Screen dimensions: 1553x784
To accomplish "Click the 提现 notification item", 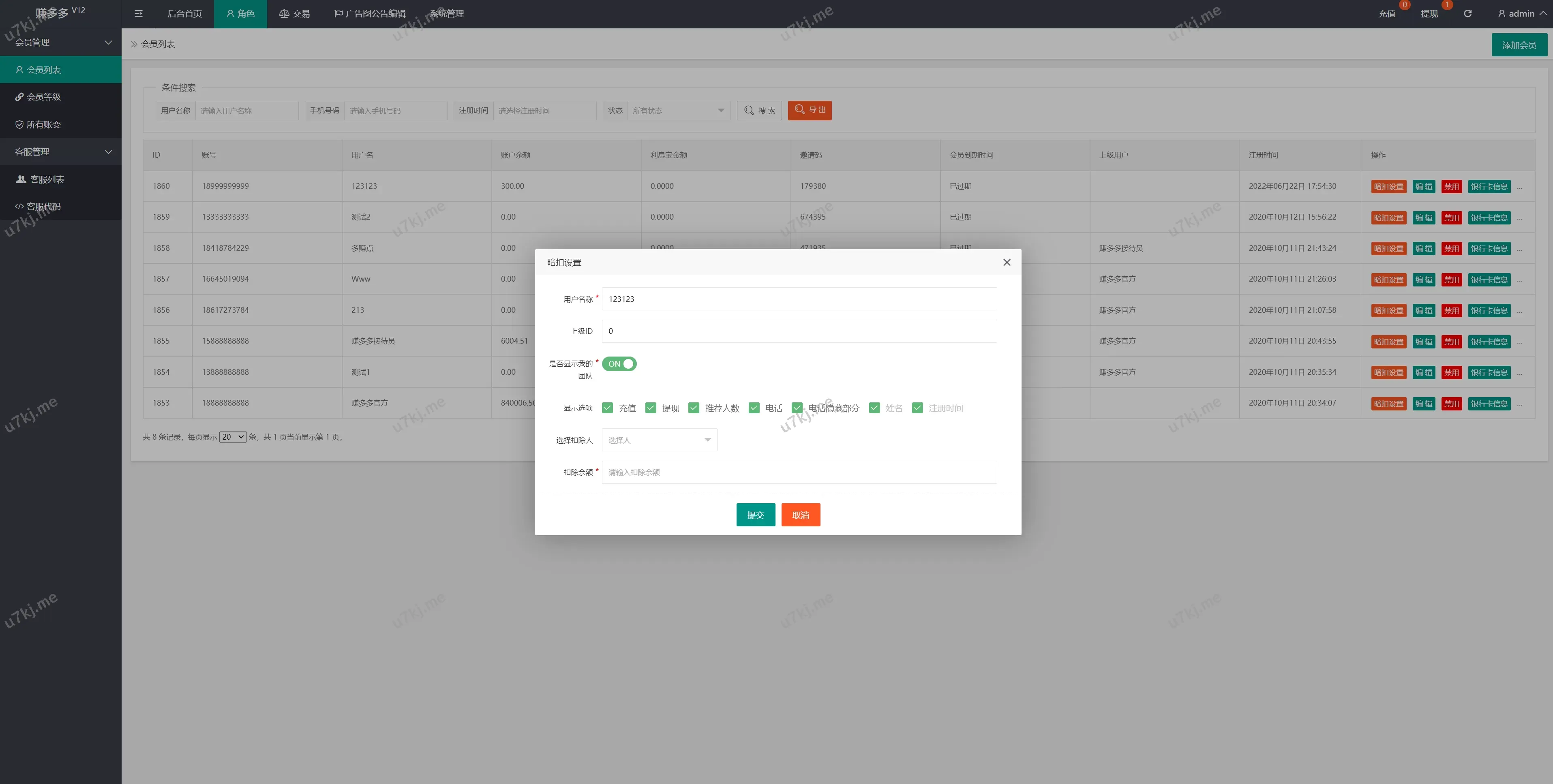I will pos(1429,13).
